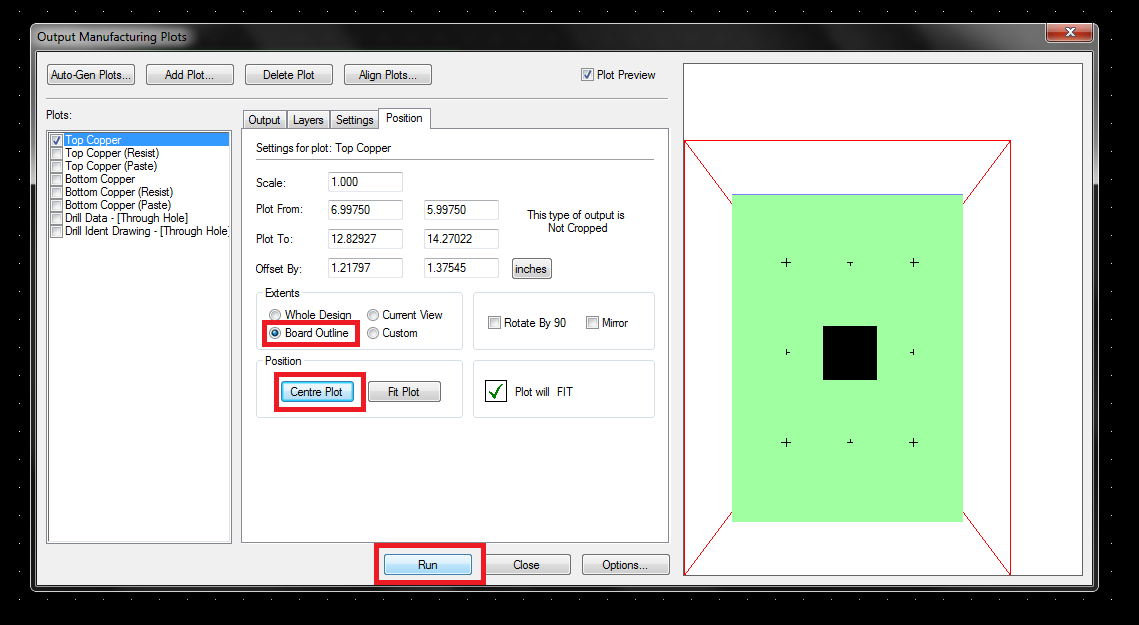Screen dimensions: 1139x625
Task: Check the Bottom Copper plot checkbox
Action: (x=56, y=178)
